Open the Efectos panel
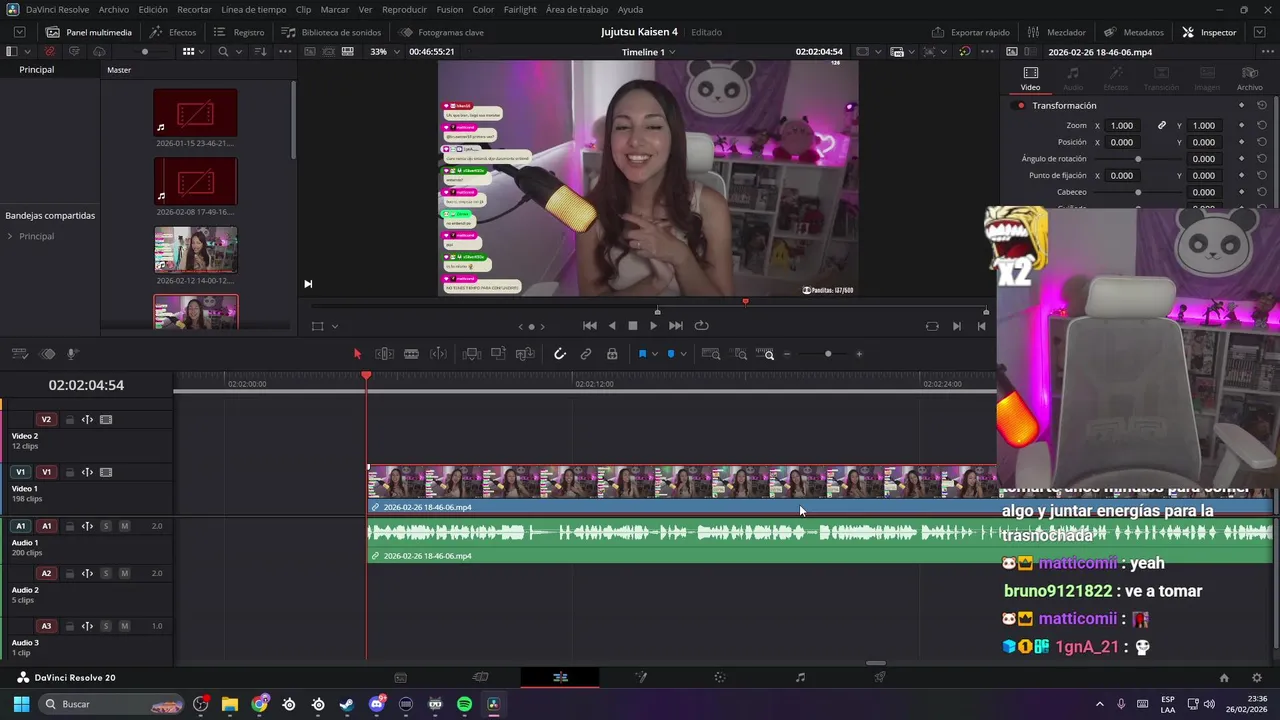Image resolution: width=1280 pixels, height=720 pixels. point(173,32)
